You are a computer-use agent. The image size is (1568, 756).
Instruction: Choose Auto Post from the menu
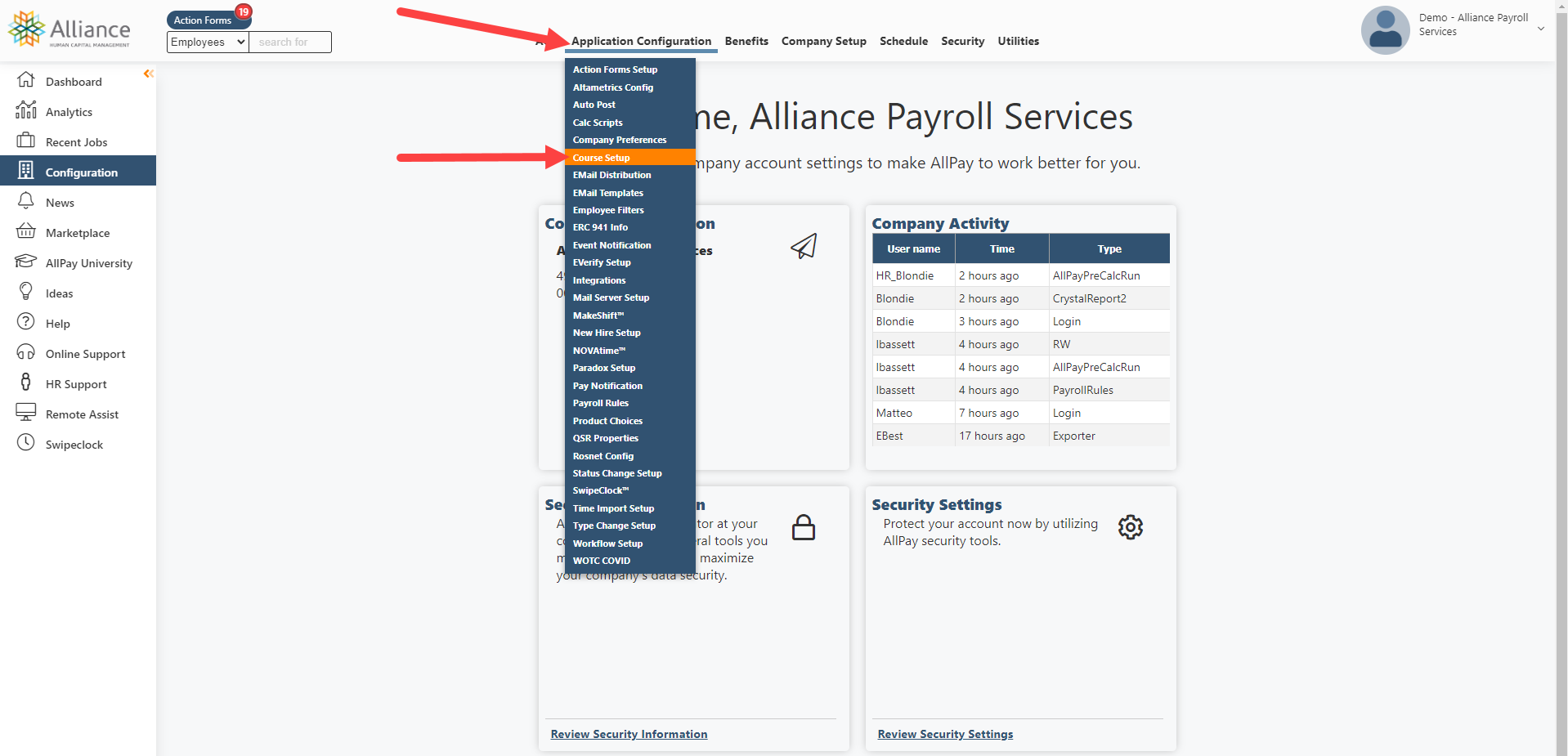(630, 105)
